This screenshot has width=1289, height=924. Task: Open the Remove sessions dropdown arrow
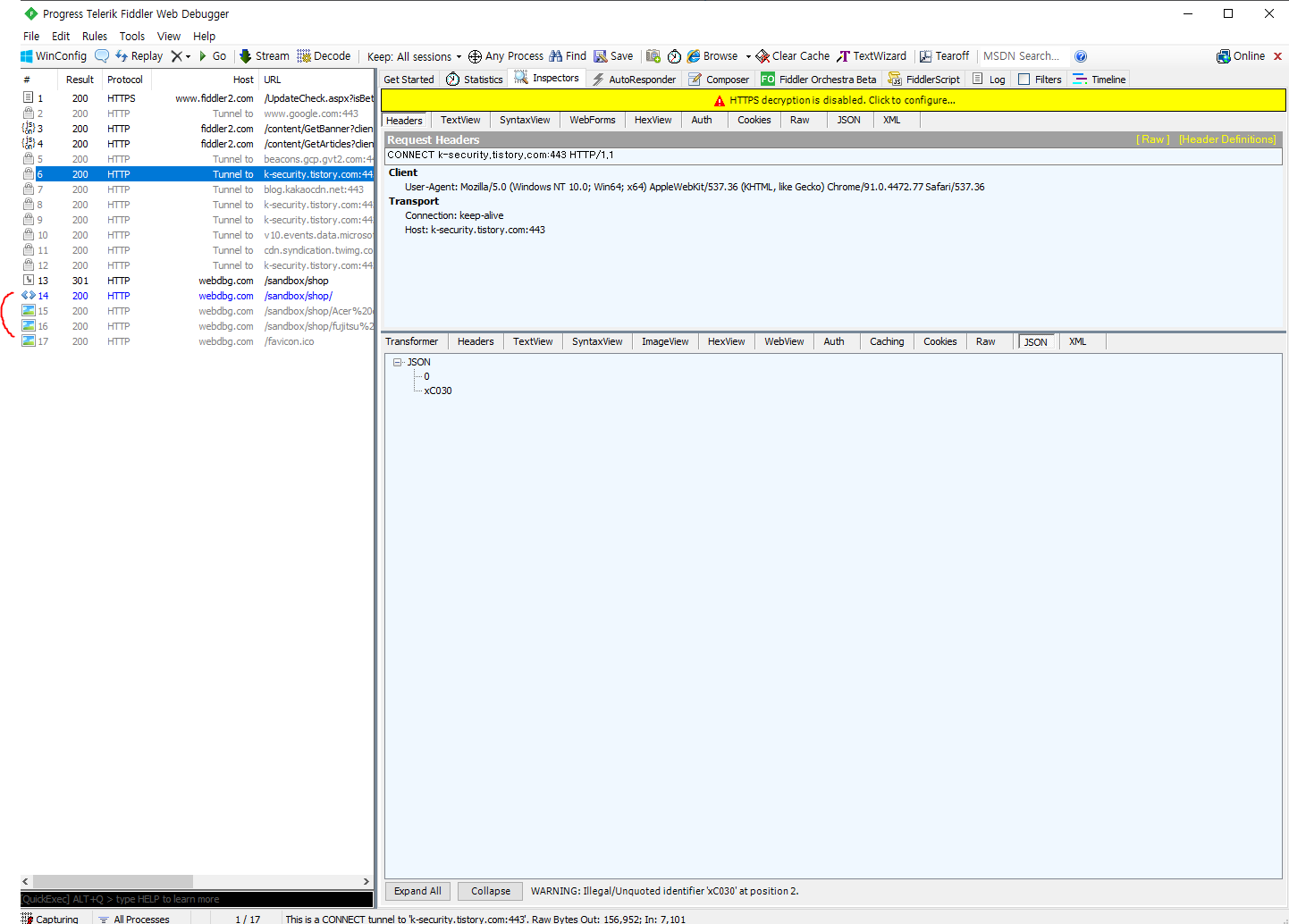coord(188,56)
